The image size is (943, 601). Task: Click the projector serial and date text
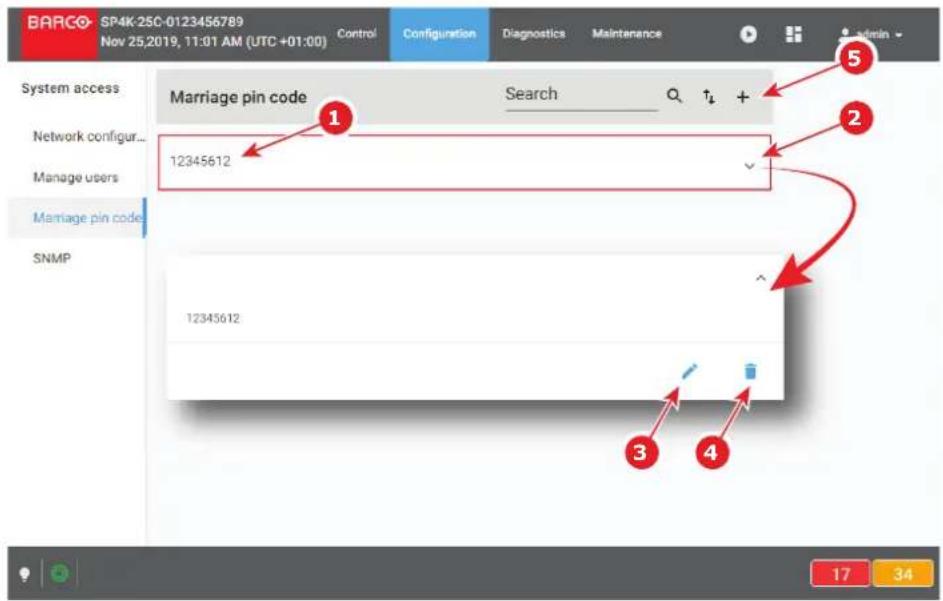(x=213, y=32)
